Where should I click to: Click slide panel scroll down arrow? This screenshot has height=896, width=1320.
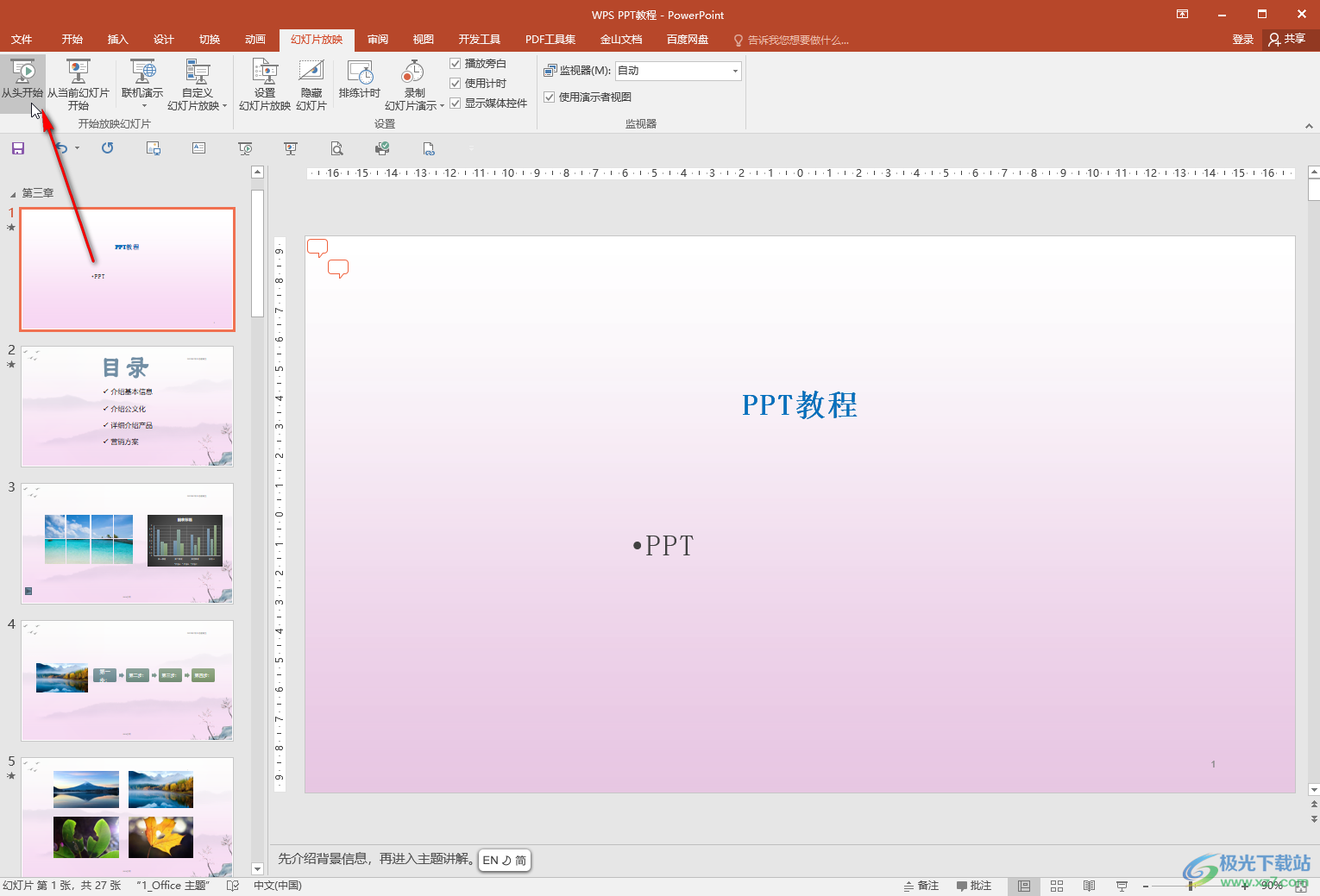pyautogui.click(x=257, y=868)
